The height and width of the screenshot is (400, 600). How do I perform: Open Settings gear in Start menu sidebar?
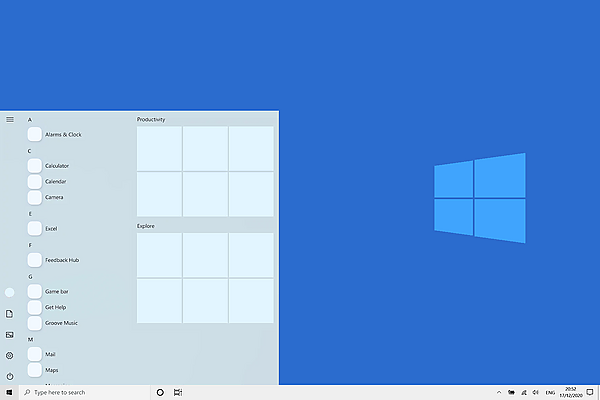(x=9, y=355)
